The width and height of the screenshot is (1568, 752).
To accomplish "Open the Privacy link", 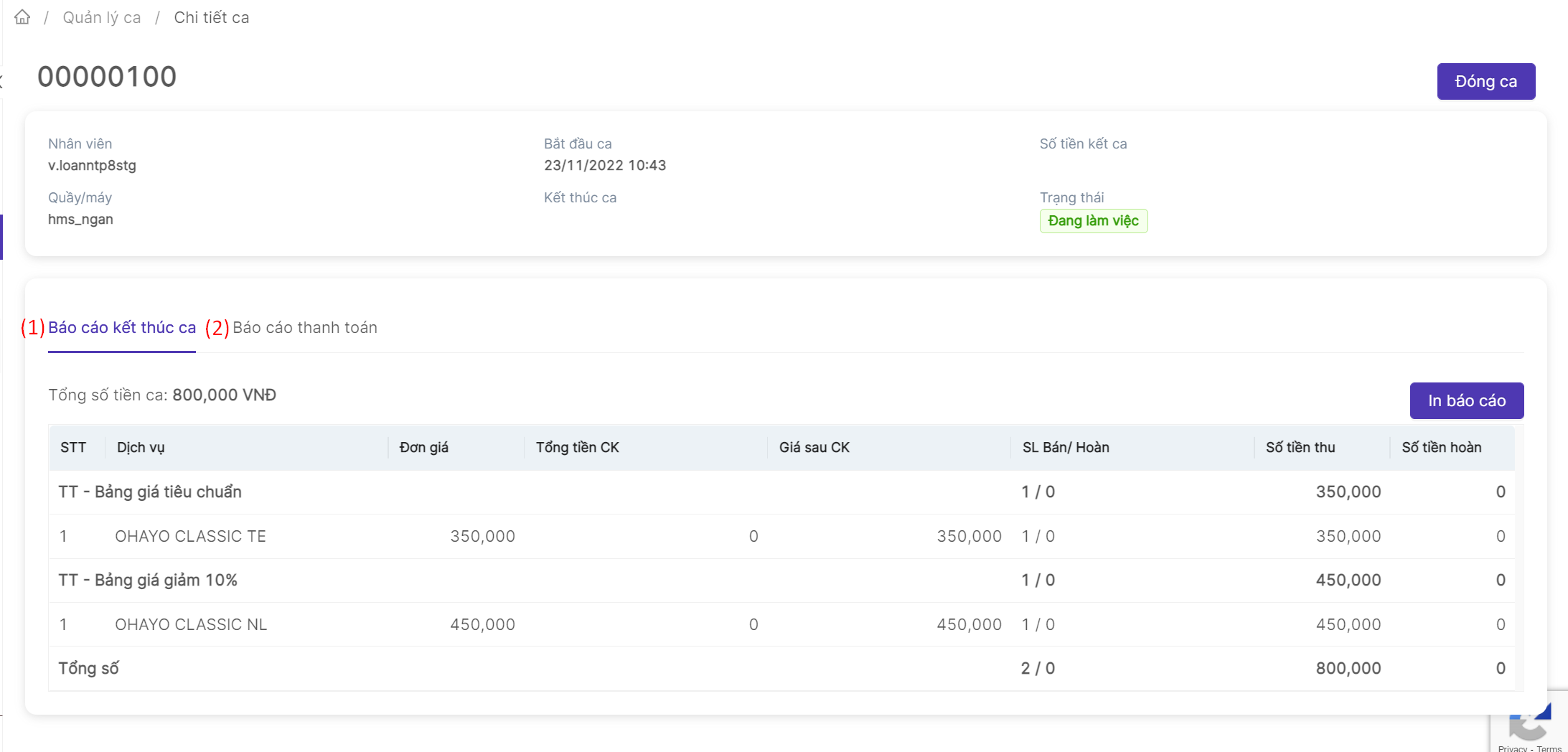I will point(1512,748).
